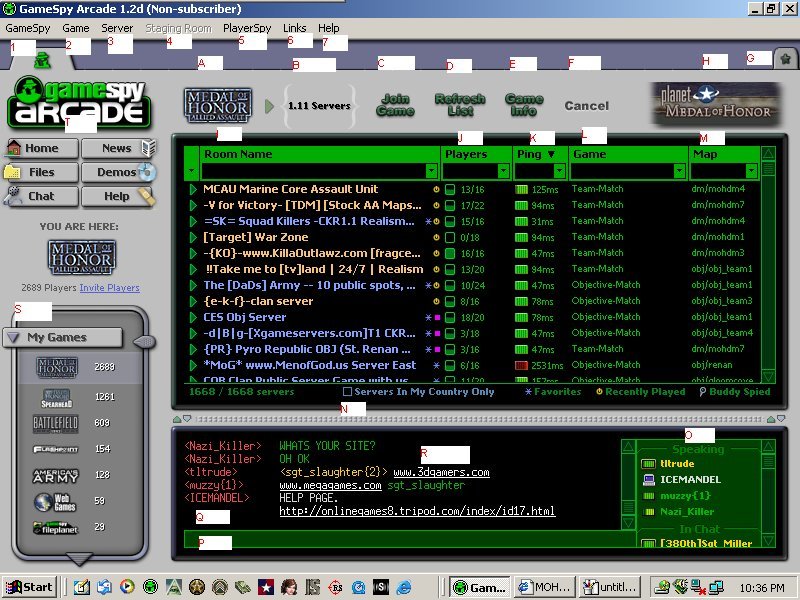Open the Map filter dropdown
The width and height of the screenshot is (800, 600).
pyautogui.click(x=751, y=170)
